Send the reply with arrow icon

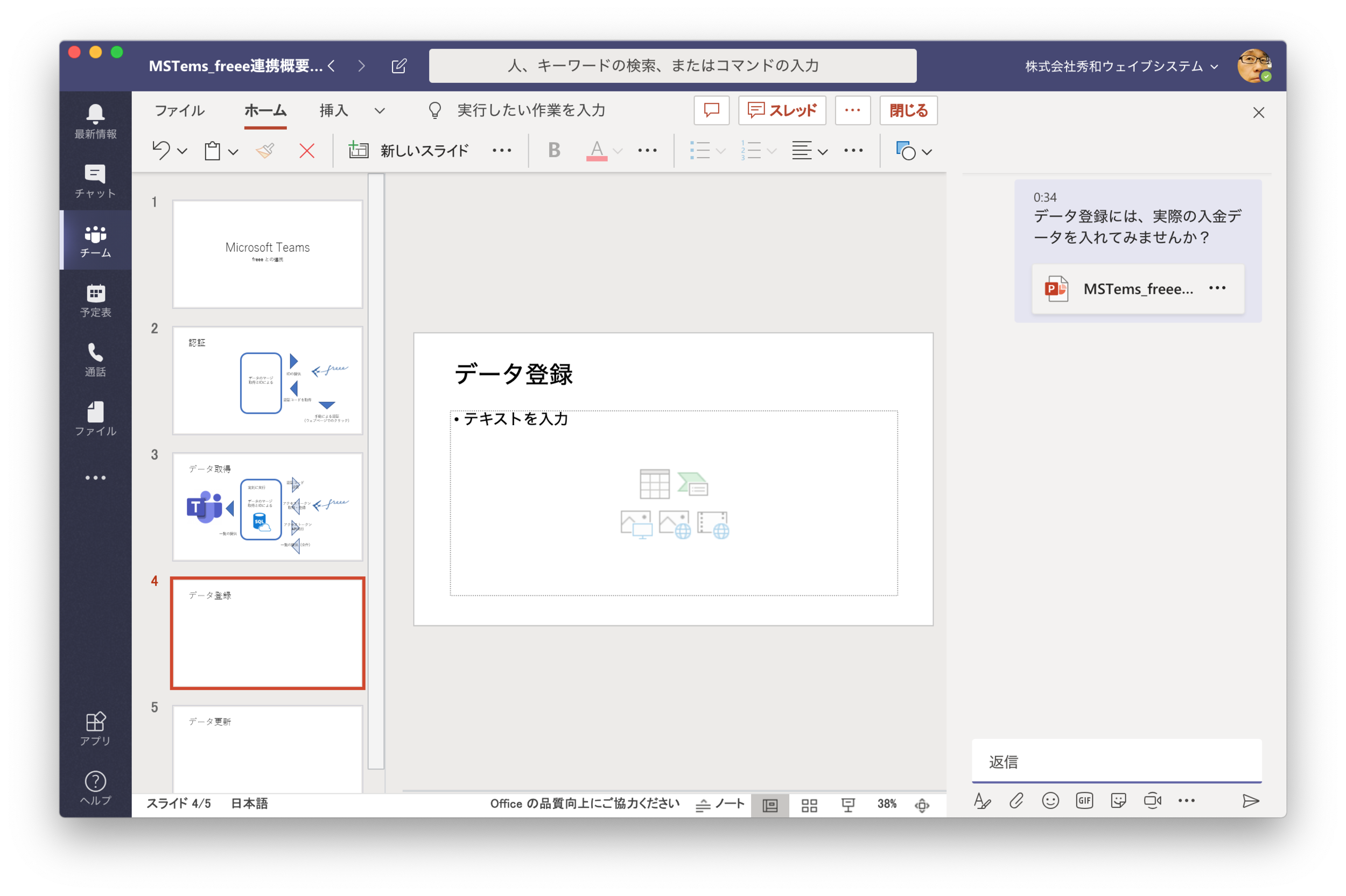(1250, 801)
